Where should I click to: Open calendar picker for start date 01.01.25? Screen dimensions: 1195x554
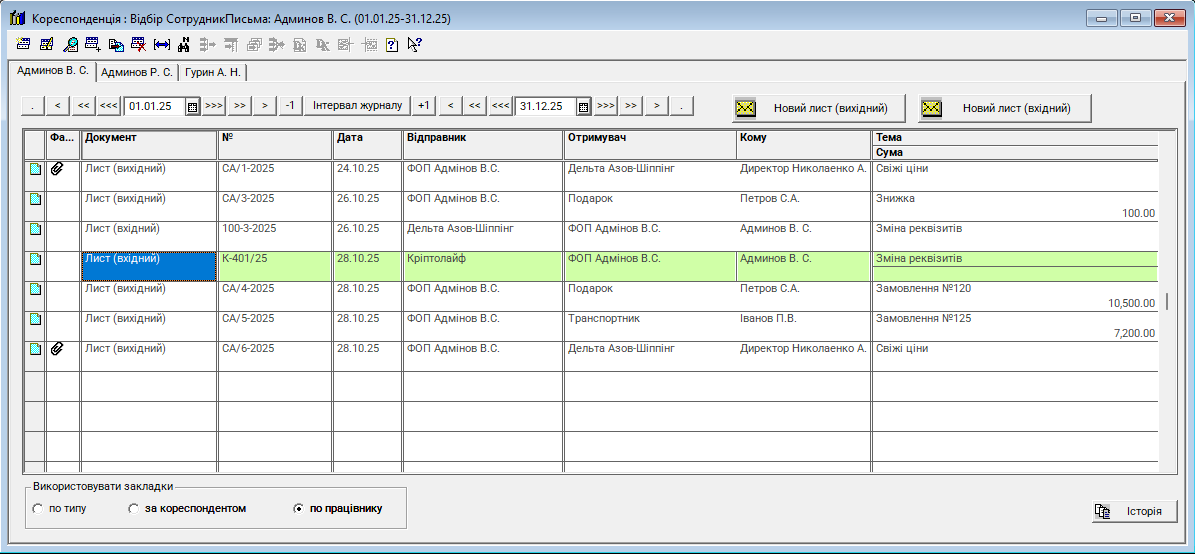pyautogui.click(x=192, y=106)
